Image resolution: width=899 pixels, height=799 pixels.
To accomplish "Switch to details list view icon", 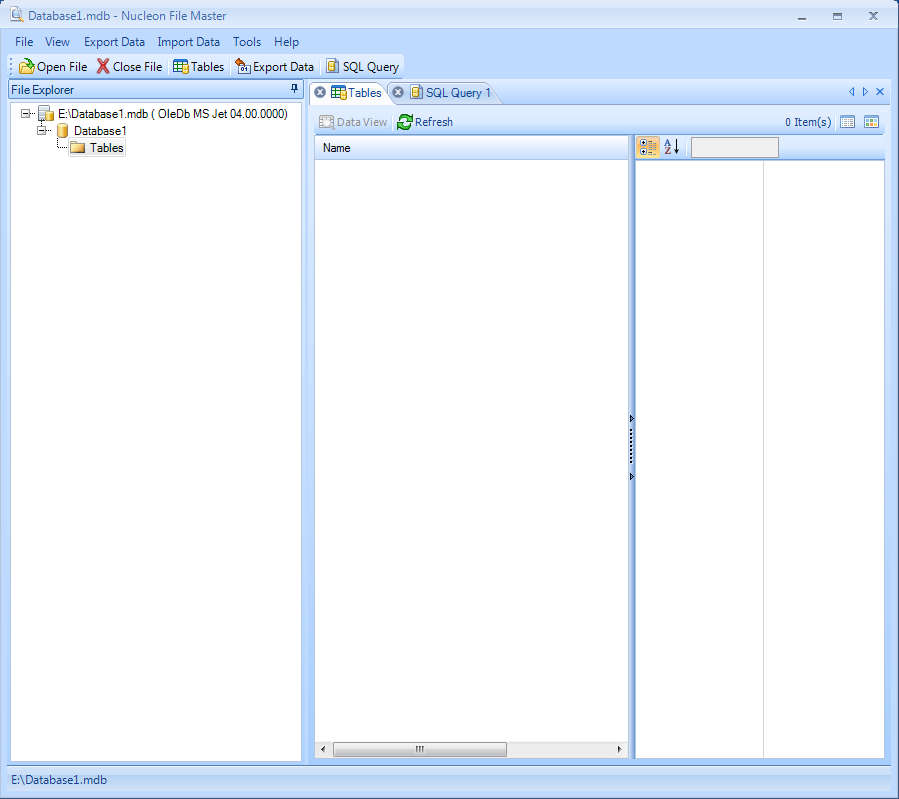I will click(847, 122).
